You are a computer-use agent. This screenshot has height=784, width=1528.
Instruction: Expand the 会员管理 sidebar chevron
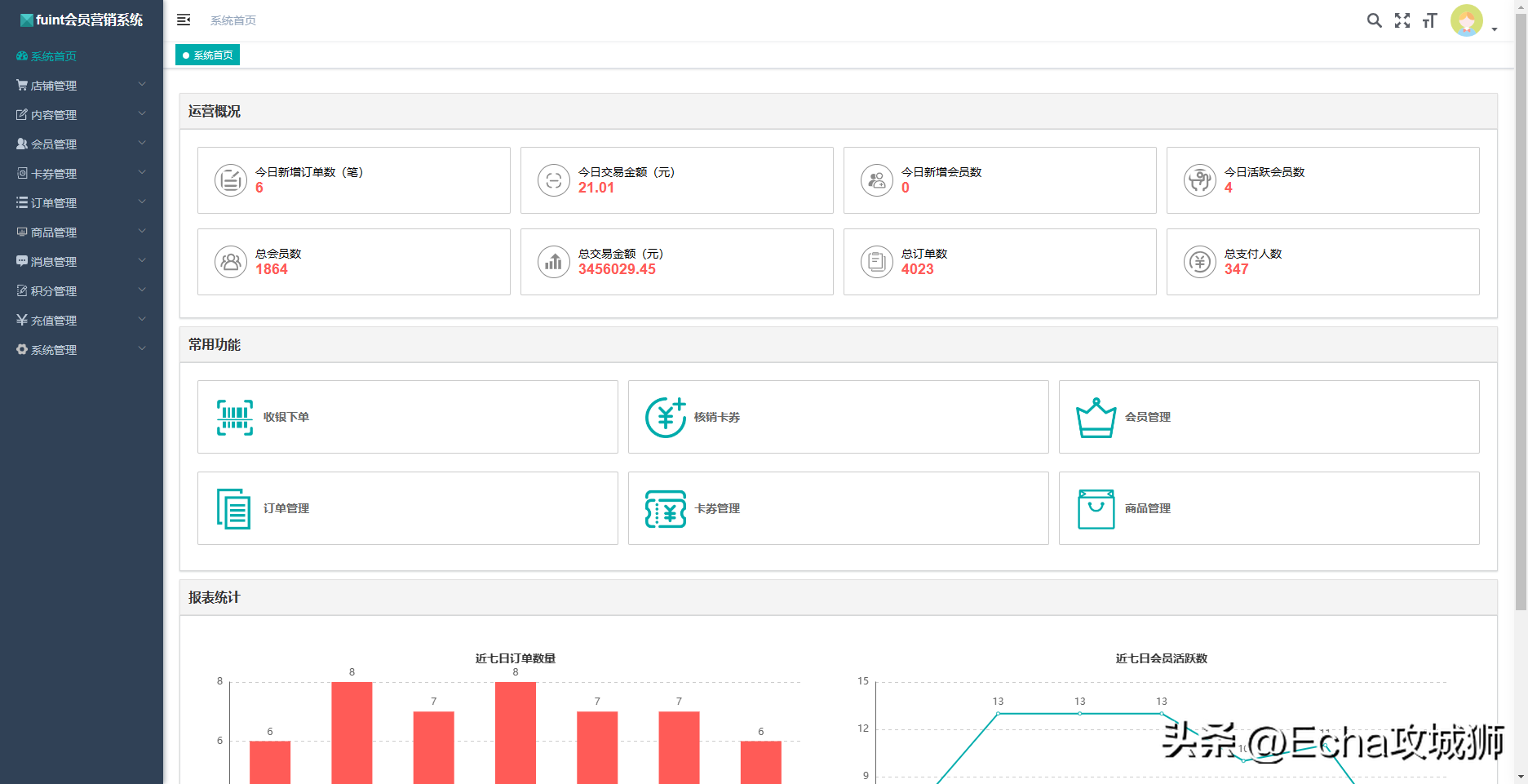142,143
